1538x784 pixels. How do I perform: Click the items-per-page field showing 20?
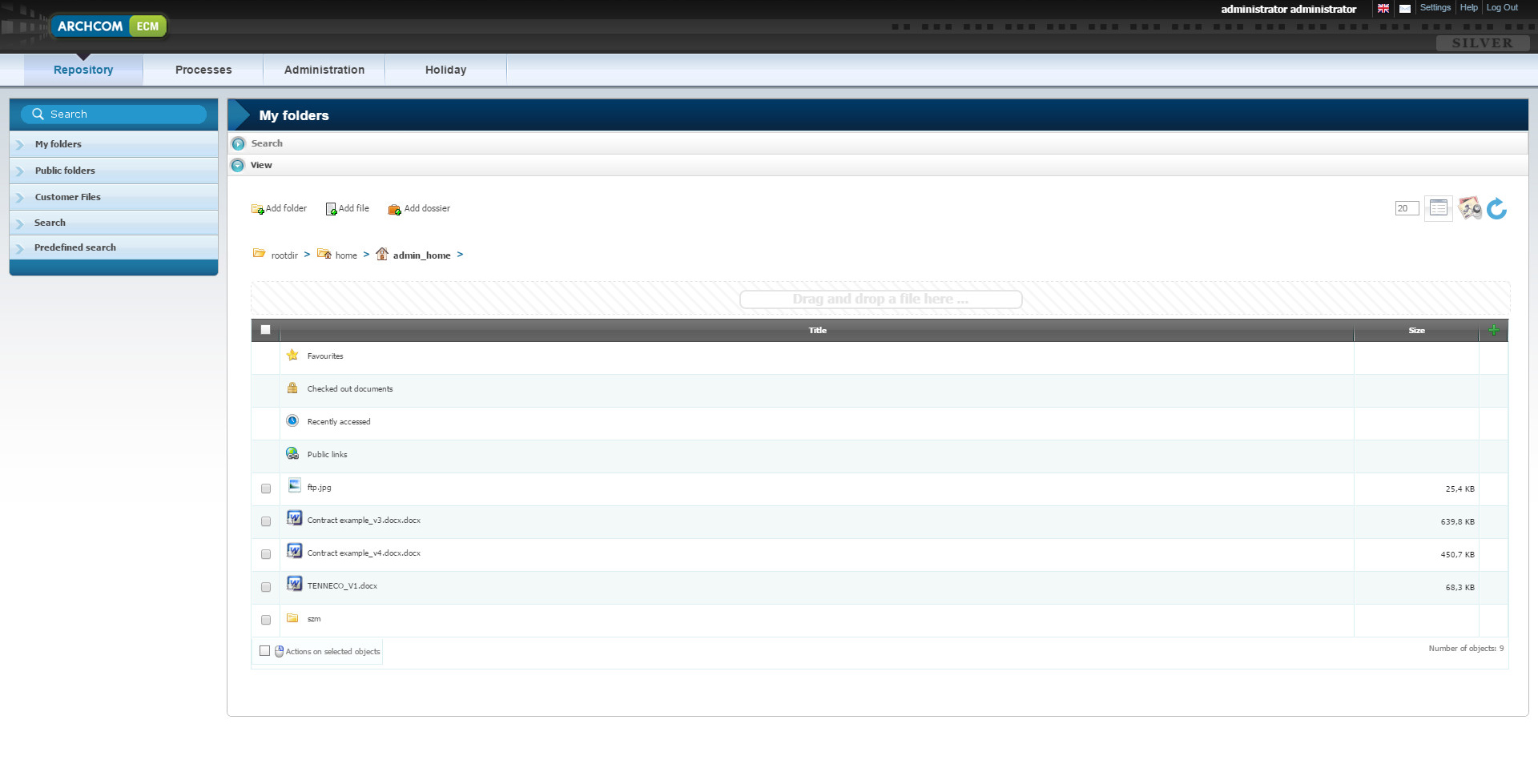point(1406,208)
